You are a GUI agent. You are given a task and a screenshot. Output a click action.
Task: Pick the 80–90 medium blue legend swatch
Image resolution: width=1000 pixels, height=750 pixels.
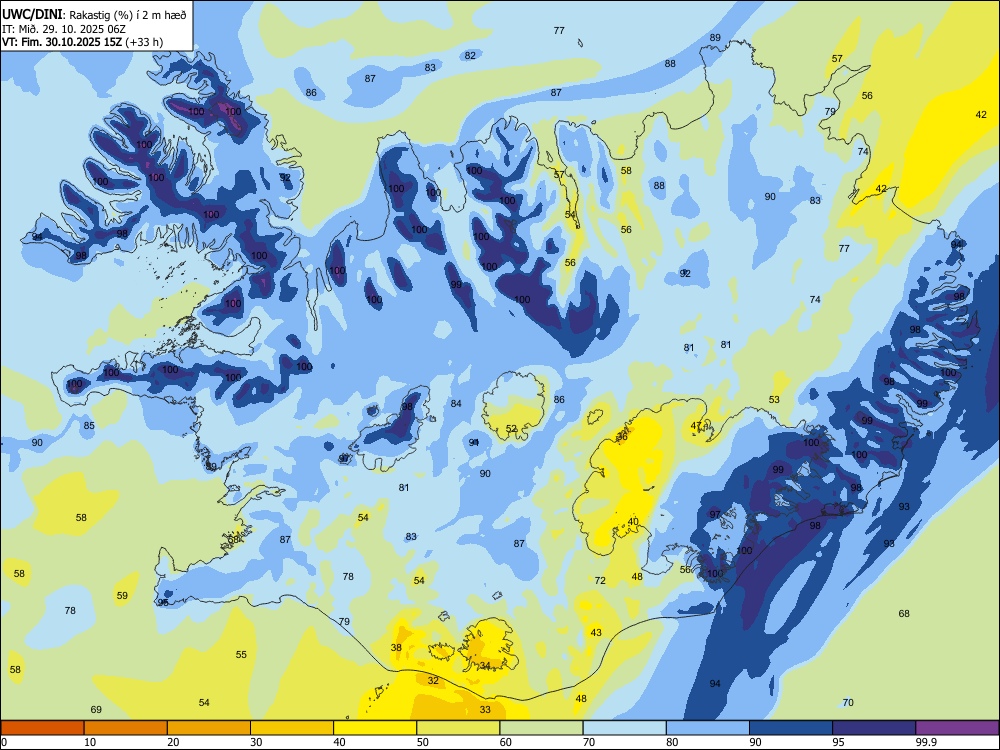708,728
